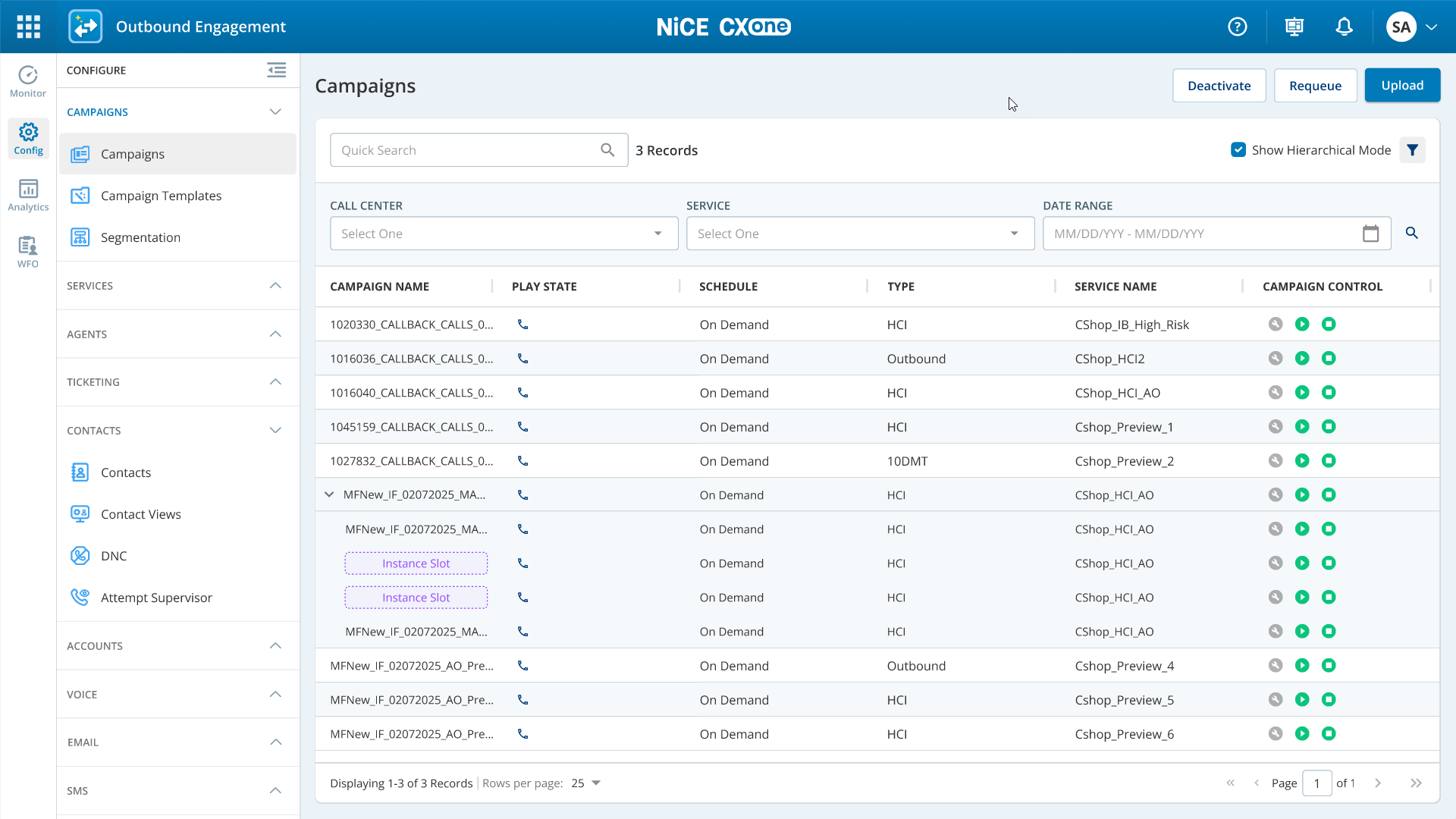
Task: Sort by SERVICE NAME column header
Action: click(x=1116, y=287)
